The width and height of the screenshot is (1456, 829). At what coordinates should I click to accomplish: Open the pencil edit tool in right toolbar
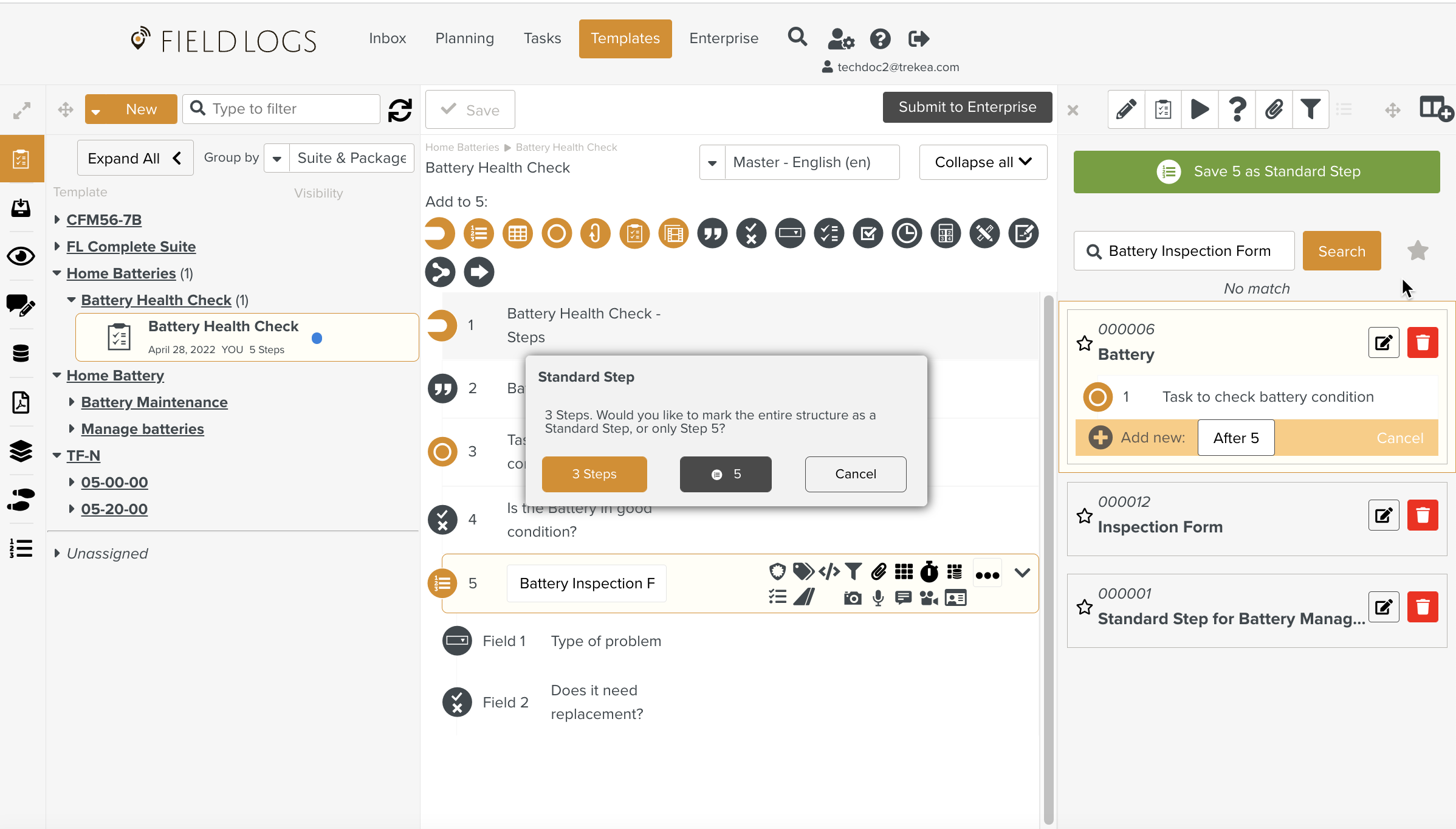(1126, 109)
